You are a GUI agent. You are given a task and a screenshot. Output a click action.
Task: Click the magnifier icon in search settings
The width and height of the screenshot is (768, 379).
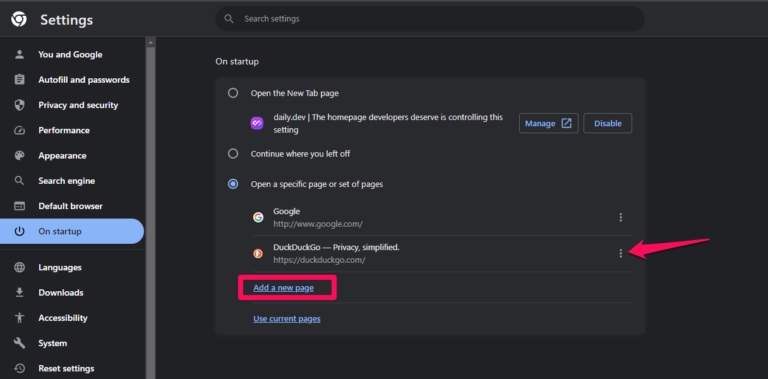[229, 19]
